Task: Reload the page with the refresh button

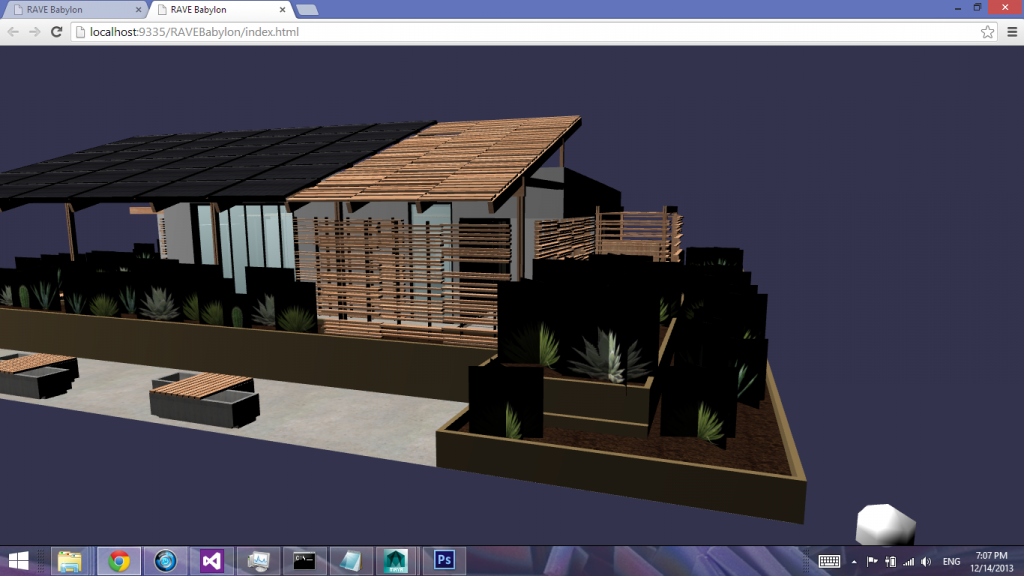Action: pyautogui.click(x=57, y=32)
